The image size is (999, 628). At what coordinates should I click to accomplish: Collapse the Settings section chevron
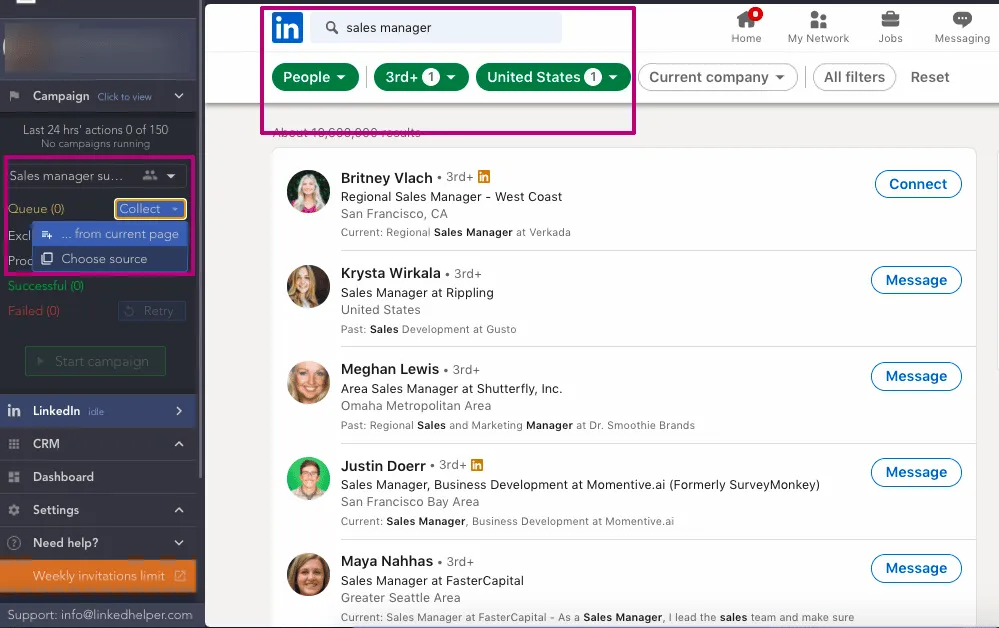click(x=179, y=510)
